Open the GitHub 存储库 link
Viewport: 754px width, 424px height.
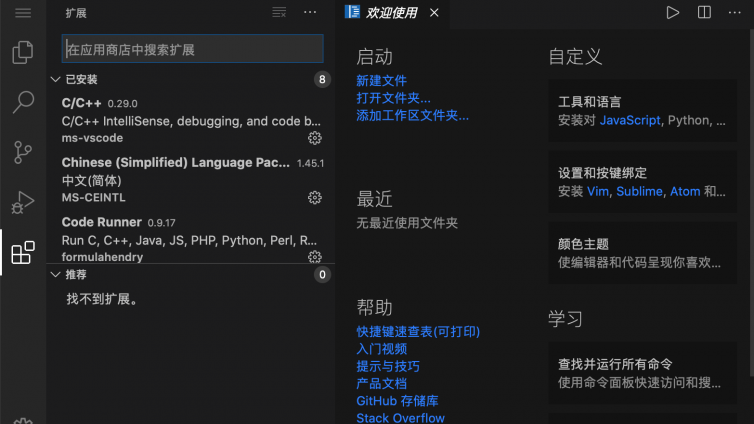pos(397,401)
